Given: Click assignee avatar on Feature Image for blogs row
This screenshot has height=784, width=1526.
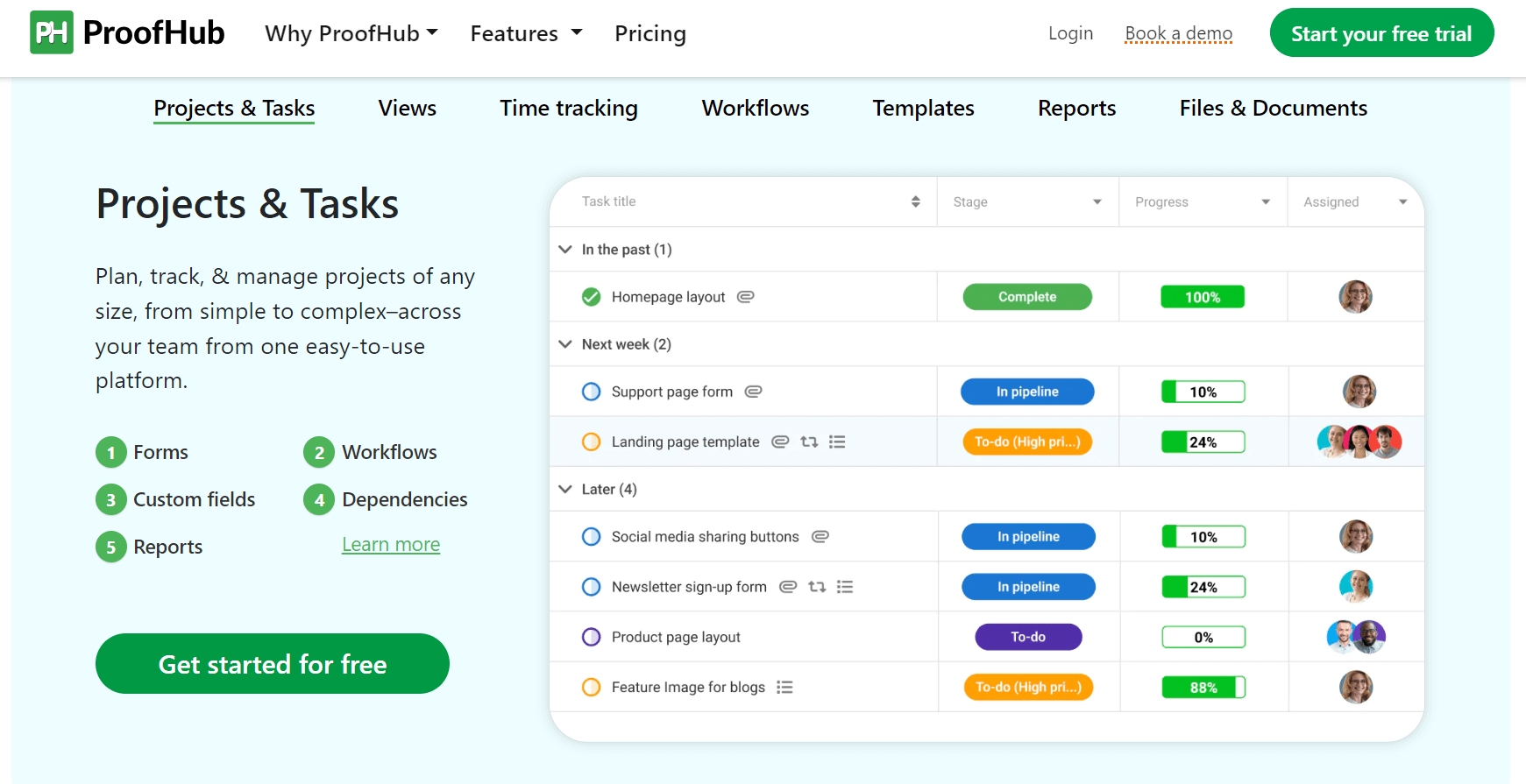Looking at the screenshot, I should click(x=1356, y=687).
